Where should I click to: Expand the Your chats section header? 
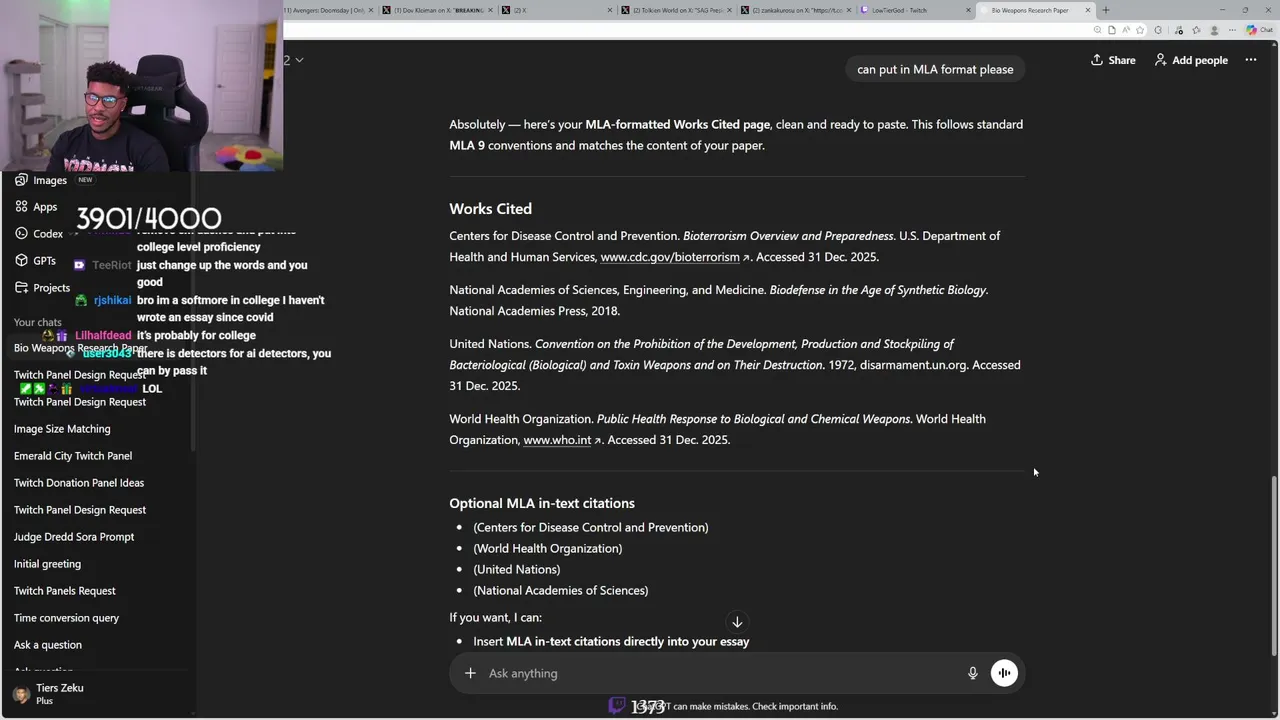(x=38, y=322)
